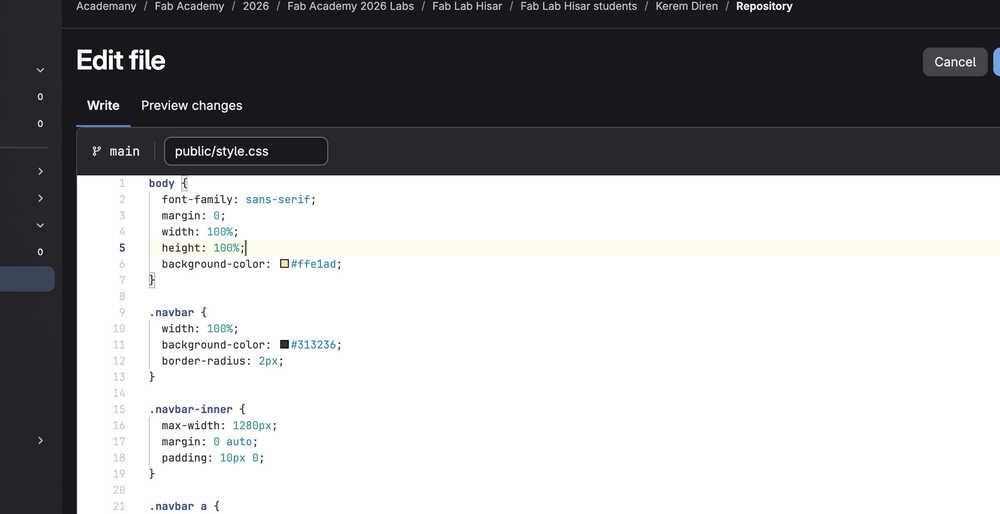1000x514 pixels.
Task: Go to the Fab Academy breadcrumb
Action: [x=189, y=6]
